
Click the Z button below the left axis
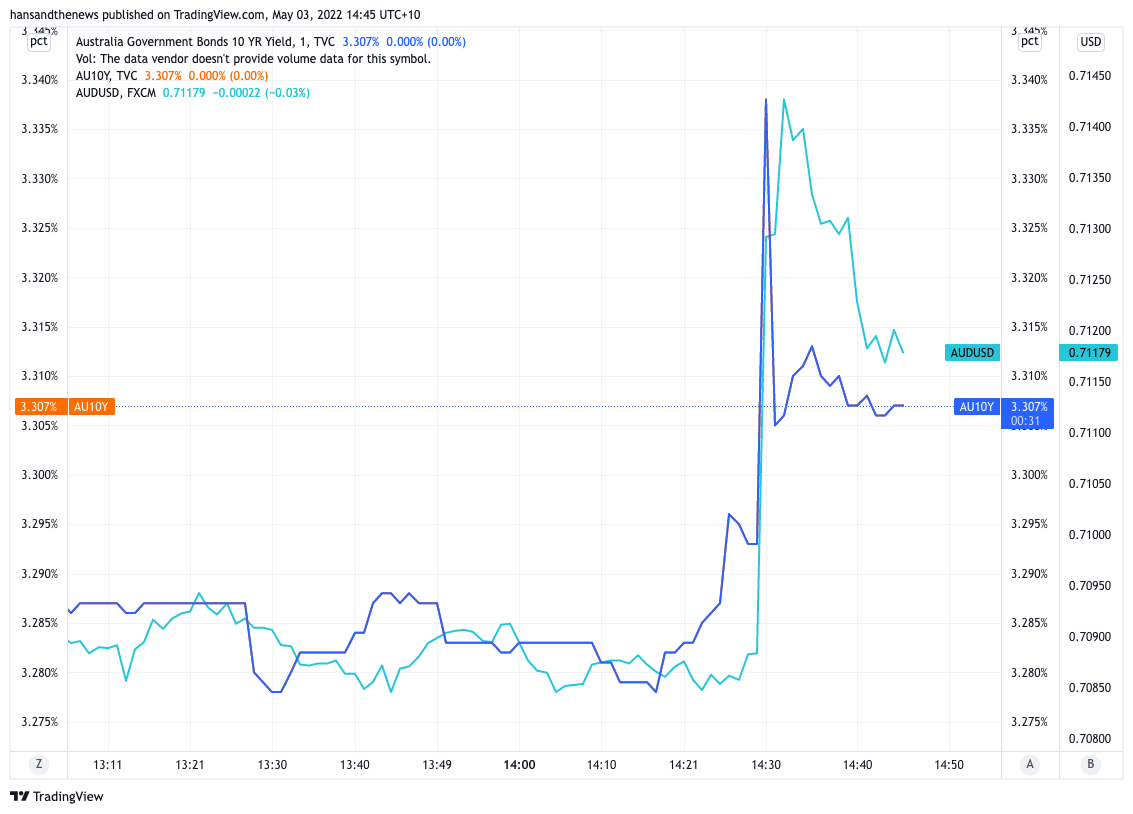(39, 765)
